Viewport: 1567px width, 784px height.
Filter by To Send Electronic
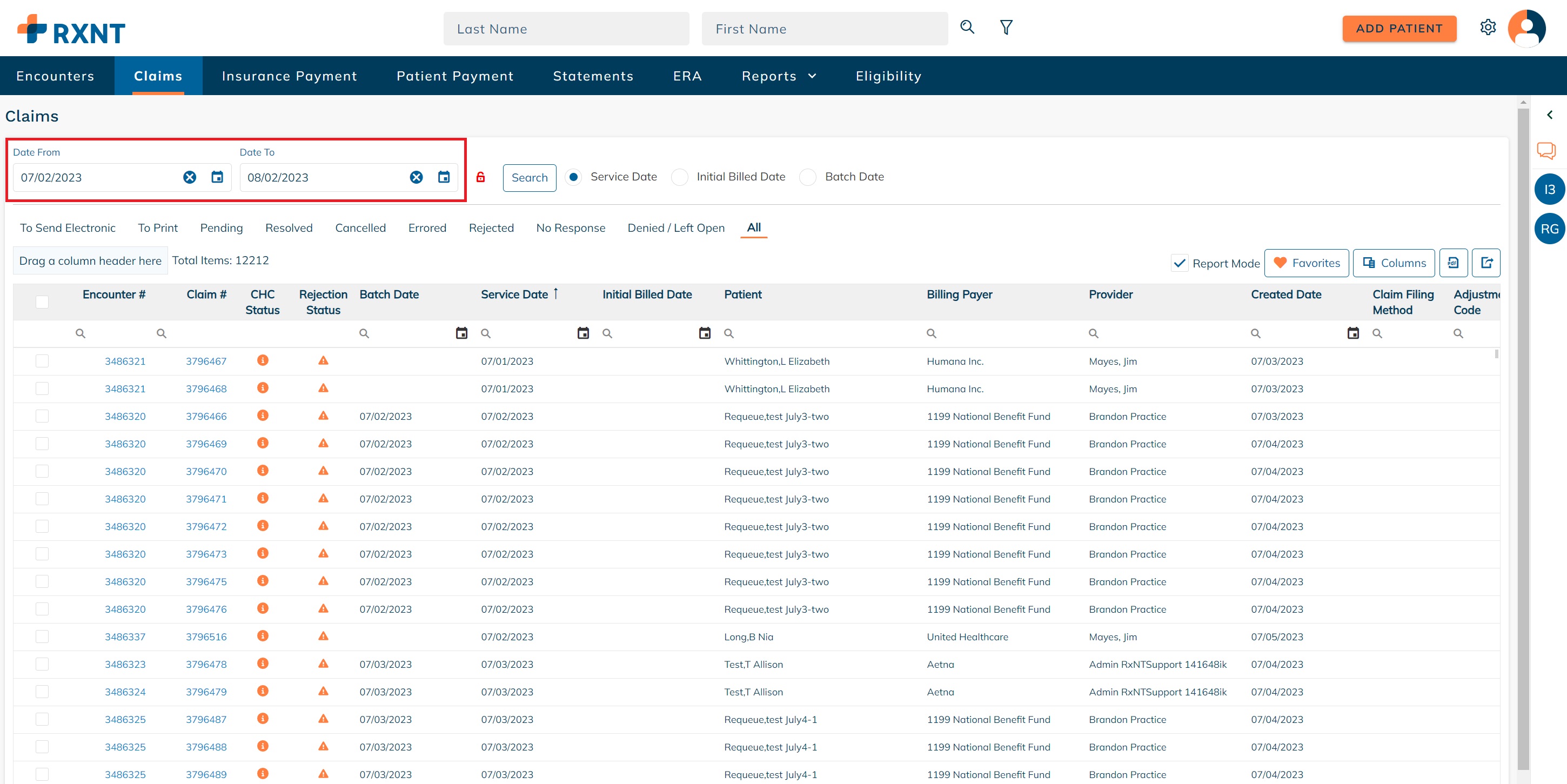(x=68, y=227)
